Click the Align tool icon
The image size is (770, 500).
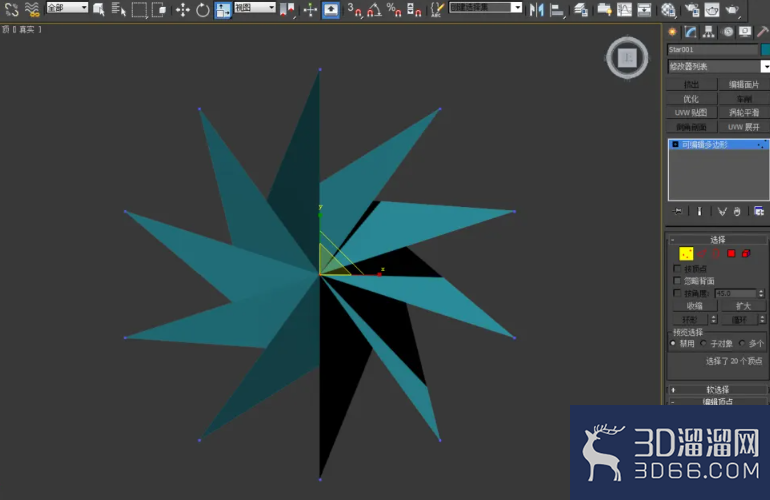[x=557, y=10]
